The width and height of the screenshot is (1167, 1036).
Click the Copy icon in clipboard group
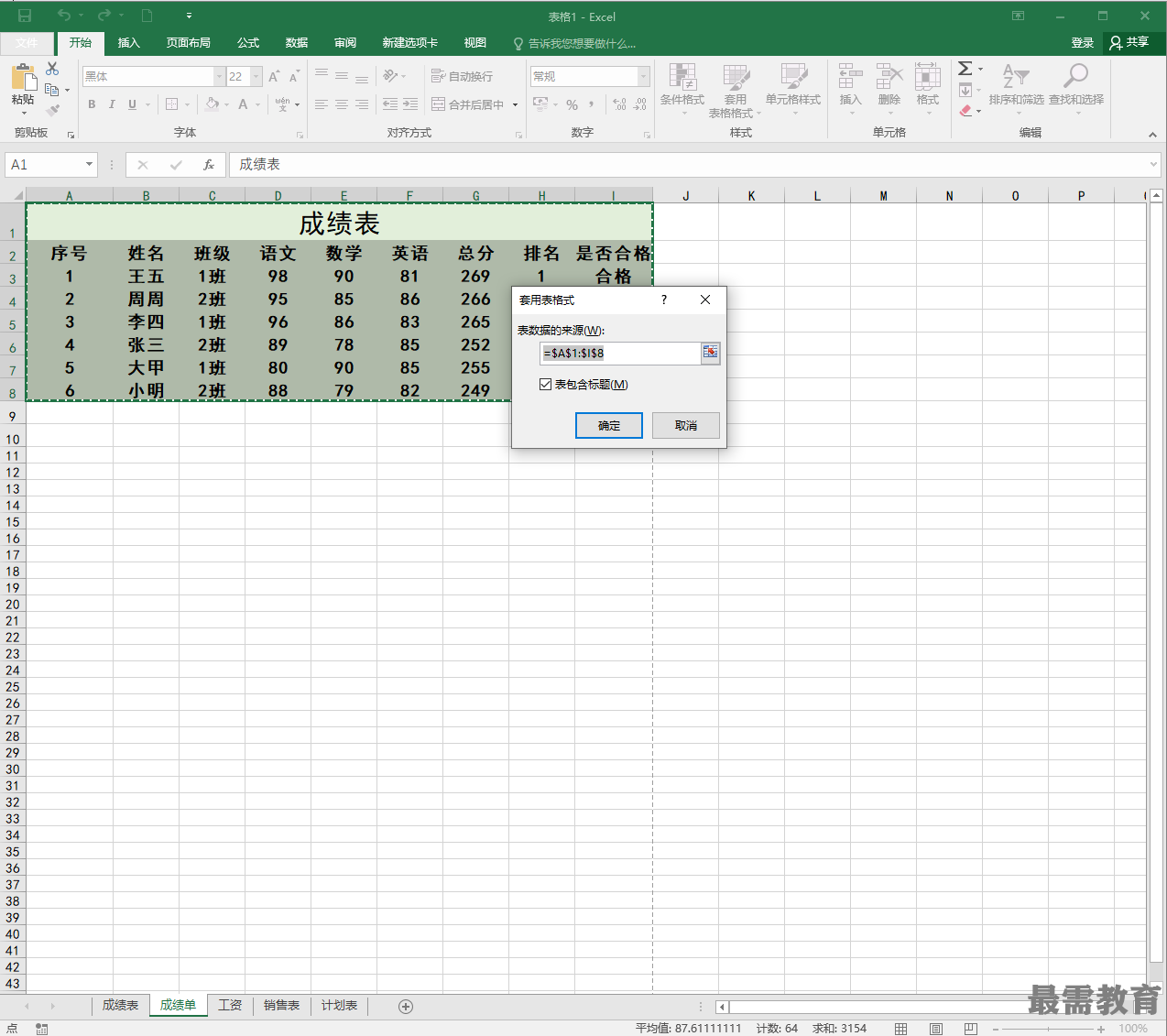click(x=52, y=90)
